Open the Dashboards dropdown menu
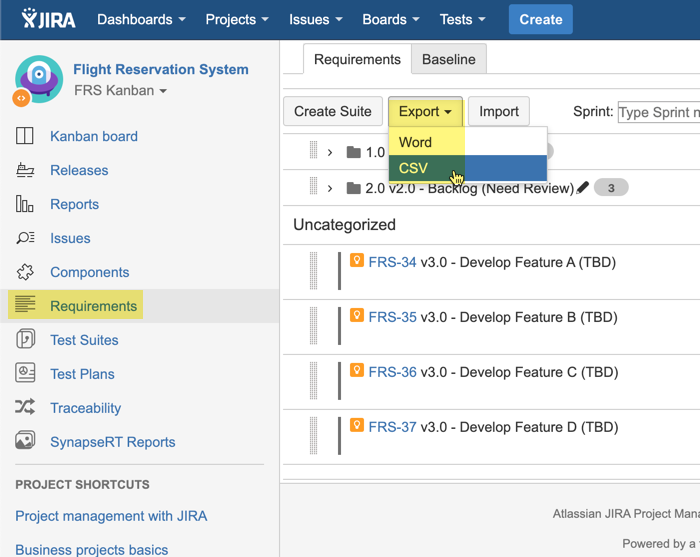 (141, 19)
